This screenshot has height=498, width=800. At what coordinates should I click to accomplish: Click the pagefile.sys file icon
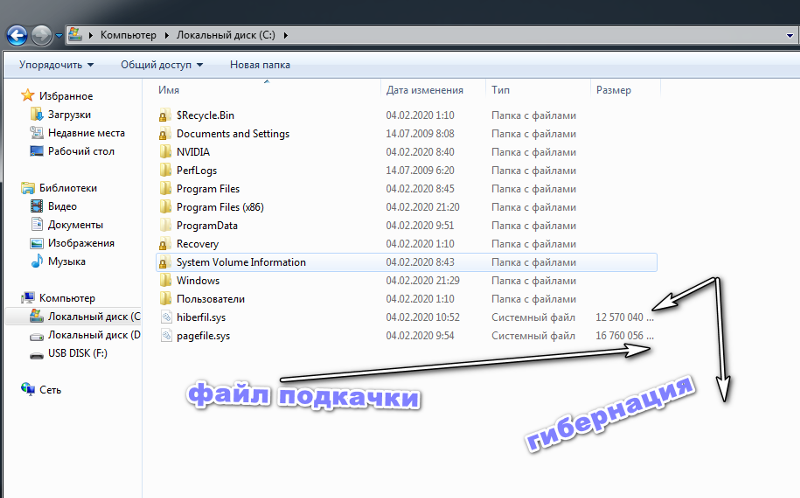coord(166,335)
